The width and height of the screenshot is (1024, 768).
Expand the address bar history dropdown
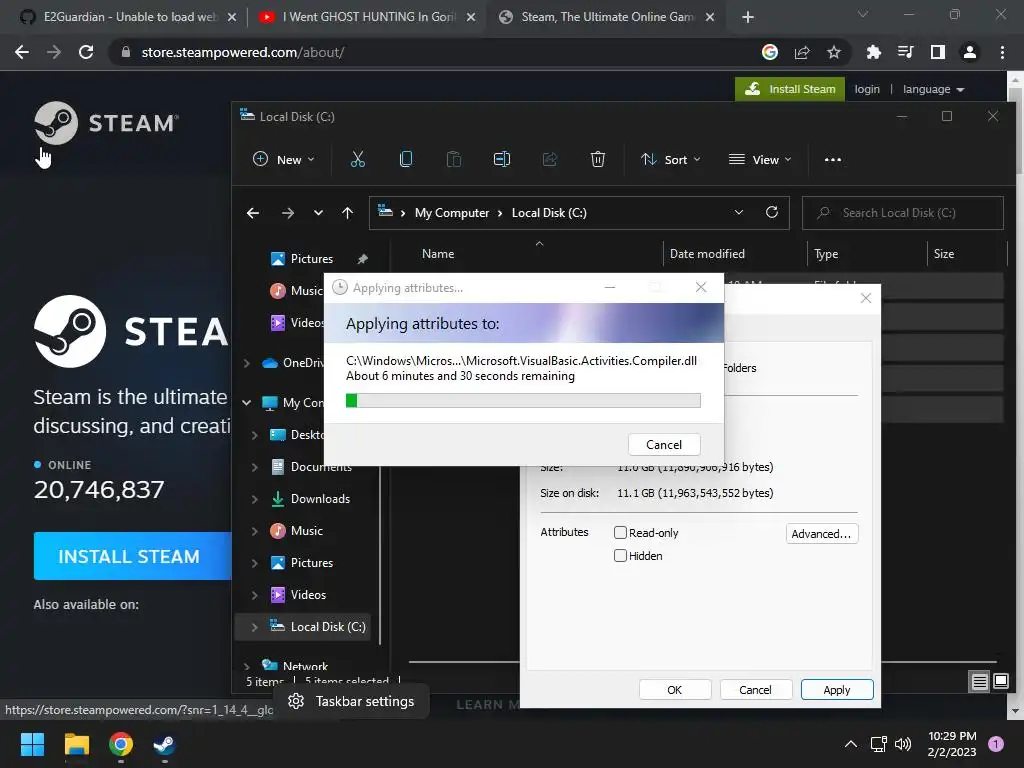739,212
